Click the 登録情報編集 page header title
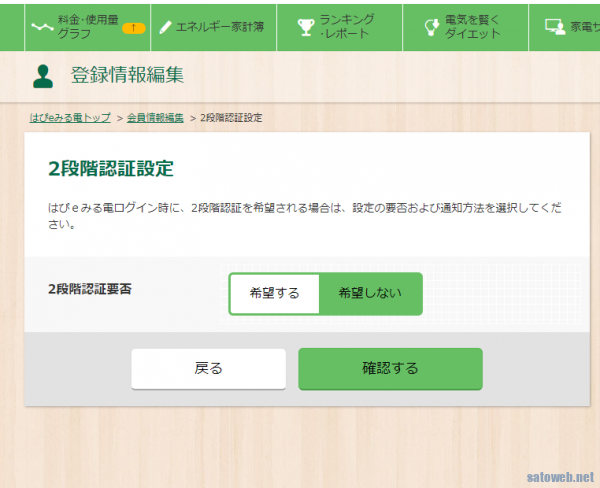600x488 pixels. click(128, 76)
